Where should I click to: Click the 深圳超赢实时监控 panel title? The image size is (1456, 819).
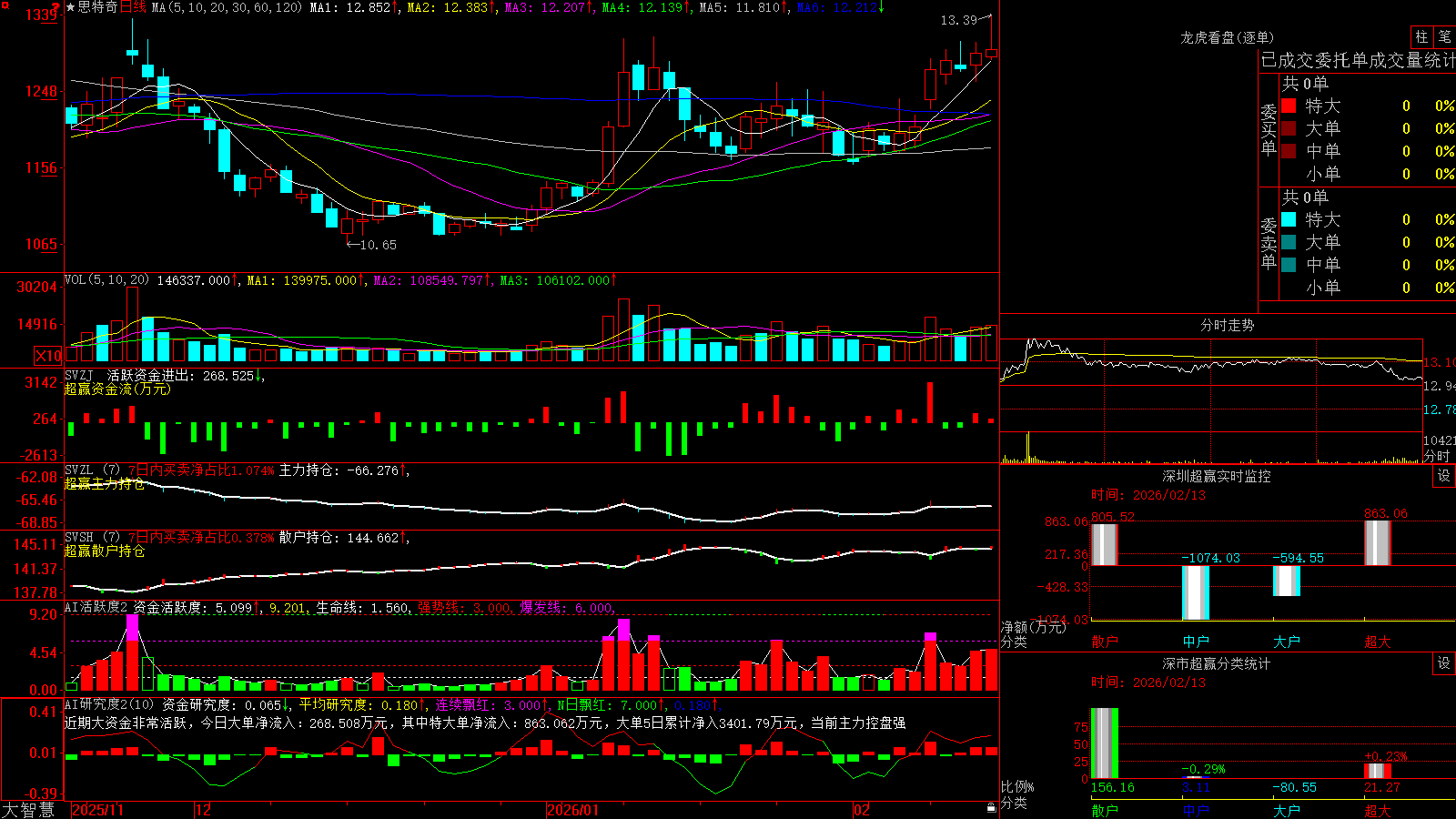1217,476
